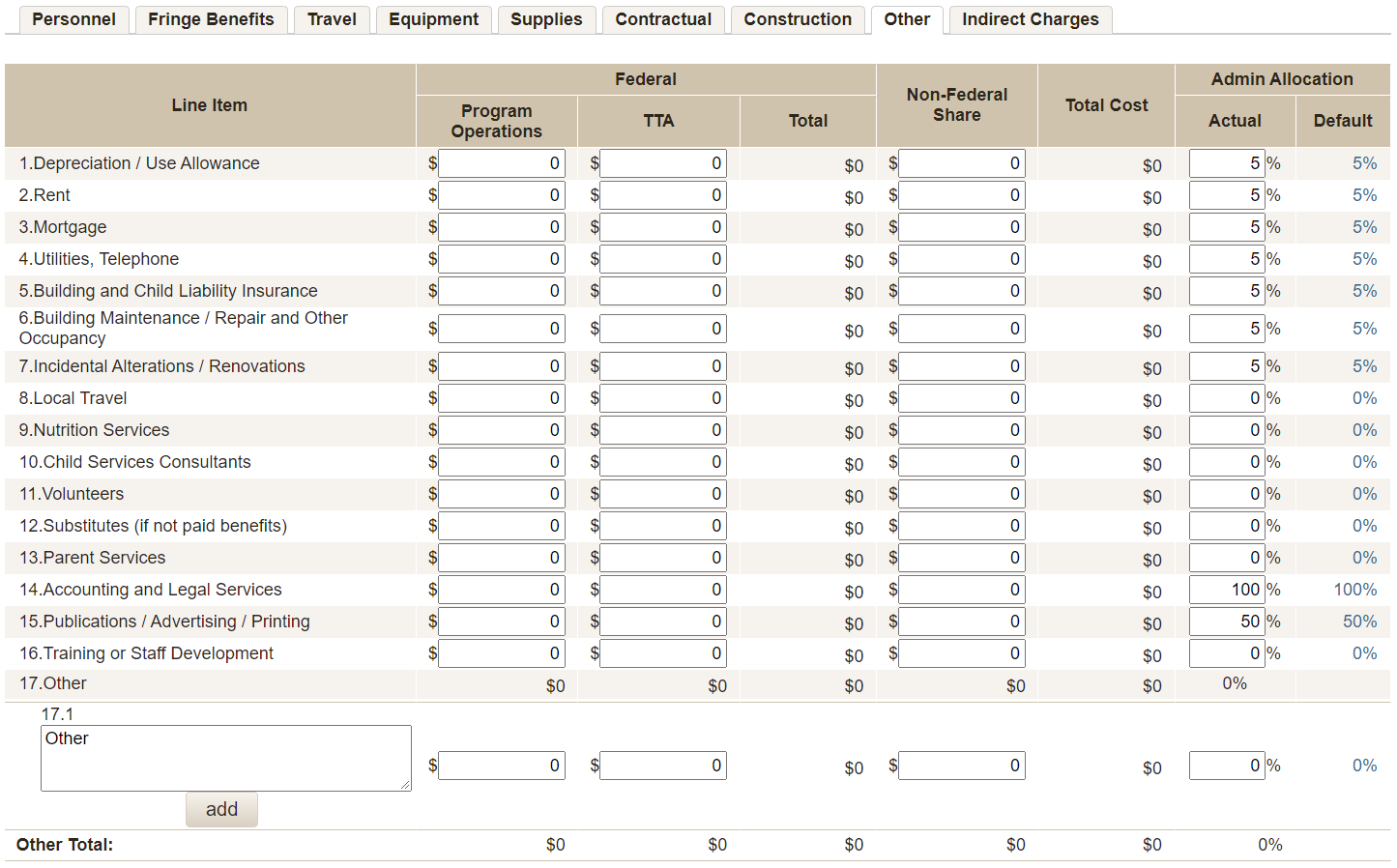1397x868 pixels.
Task: Open the Personnel tab
Action: tap(73, 19)
